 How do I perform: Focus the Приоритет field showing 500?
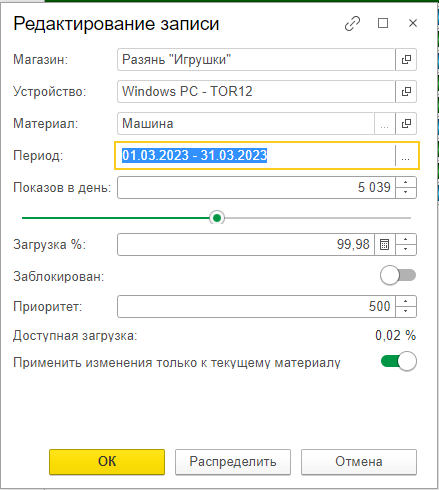tap(256, 306)
